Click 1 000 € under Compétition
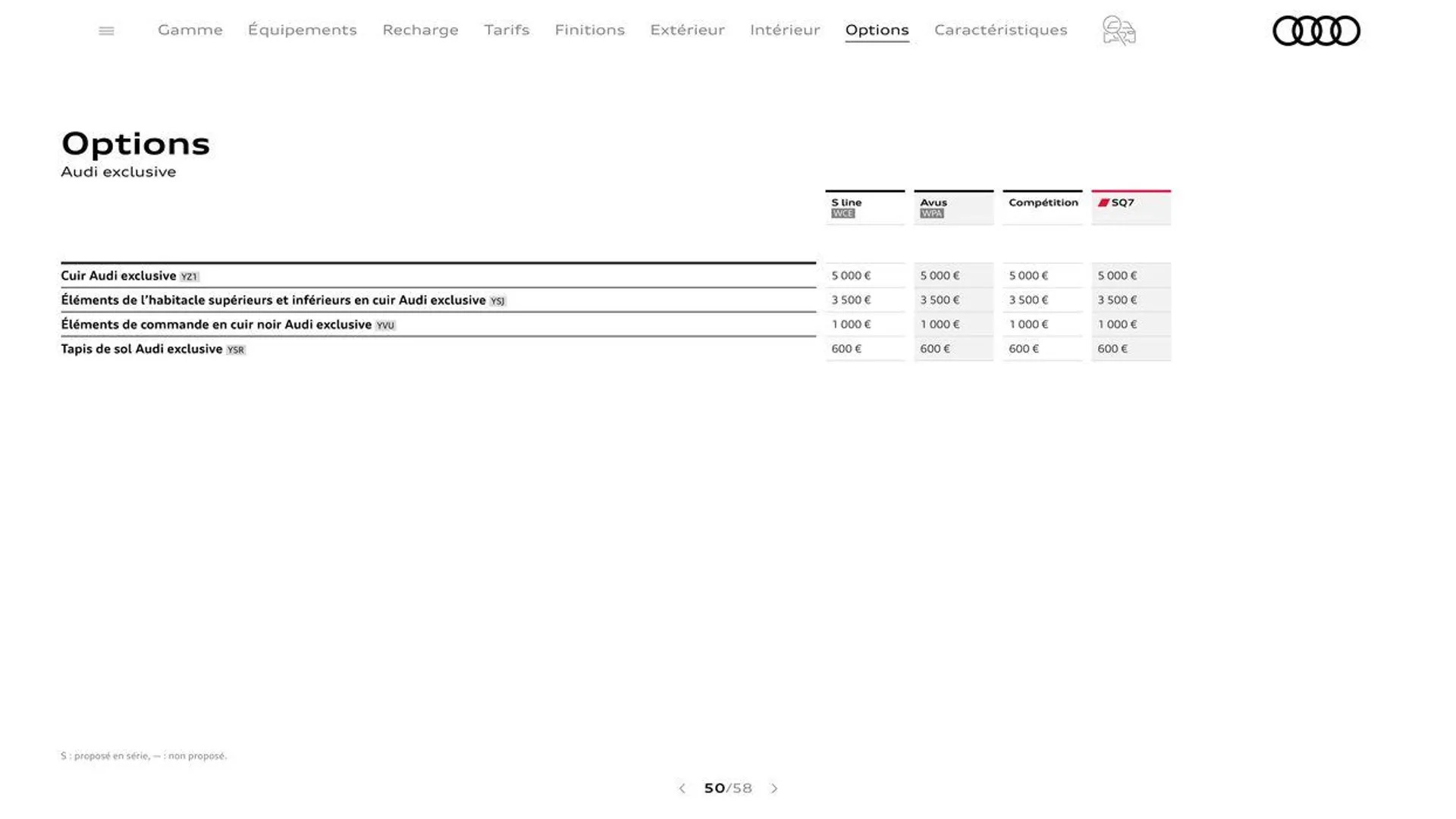 coord(1028,324)
